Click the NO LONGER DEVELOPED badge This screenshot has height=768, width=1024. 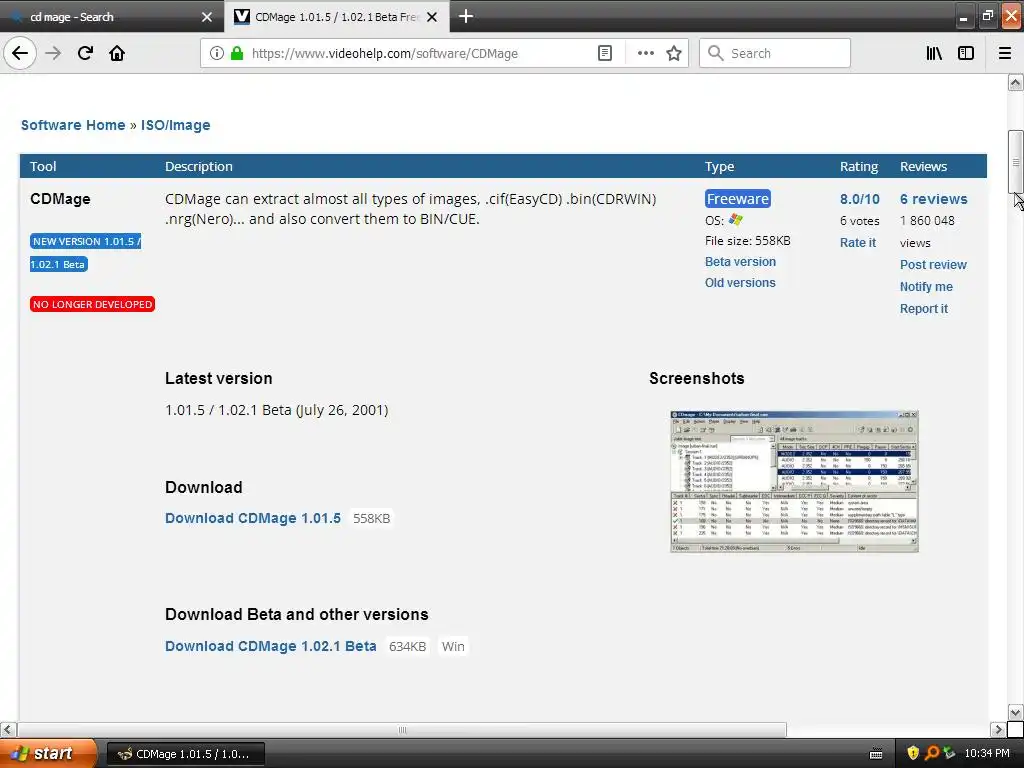coord(92,304)
